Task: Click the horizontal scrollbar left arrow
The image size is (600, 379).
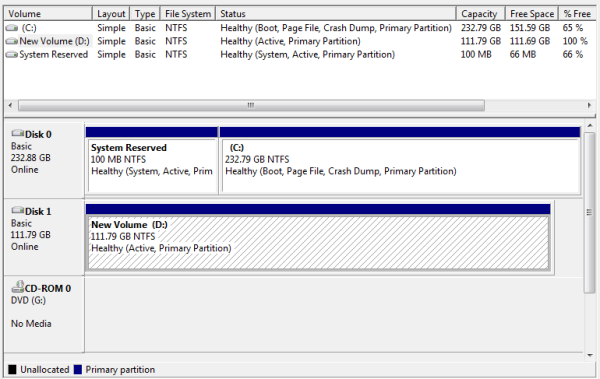Action: 10,105
